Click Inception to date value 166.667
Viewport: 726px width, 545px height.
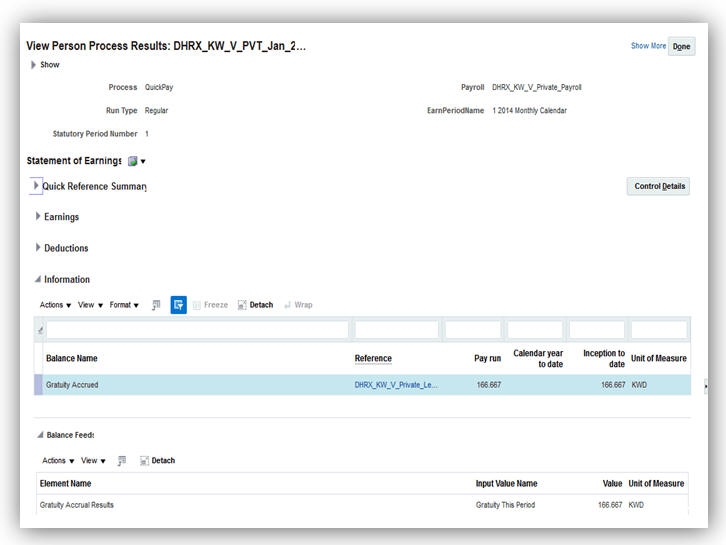[x=613, y=385]
